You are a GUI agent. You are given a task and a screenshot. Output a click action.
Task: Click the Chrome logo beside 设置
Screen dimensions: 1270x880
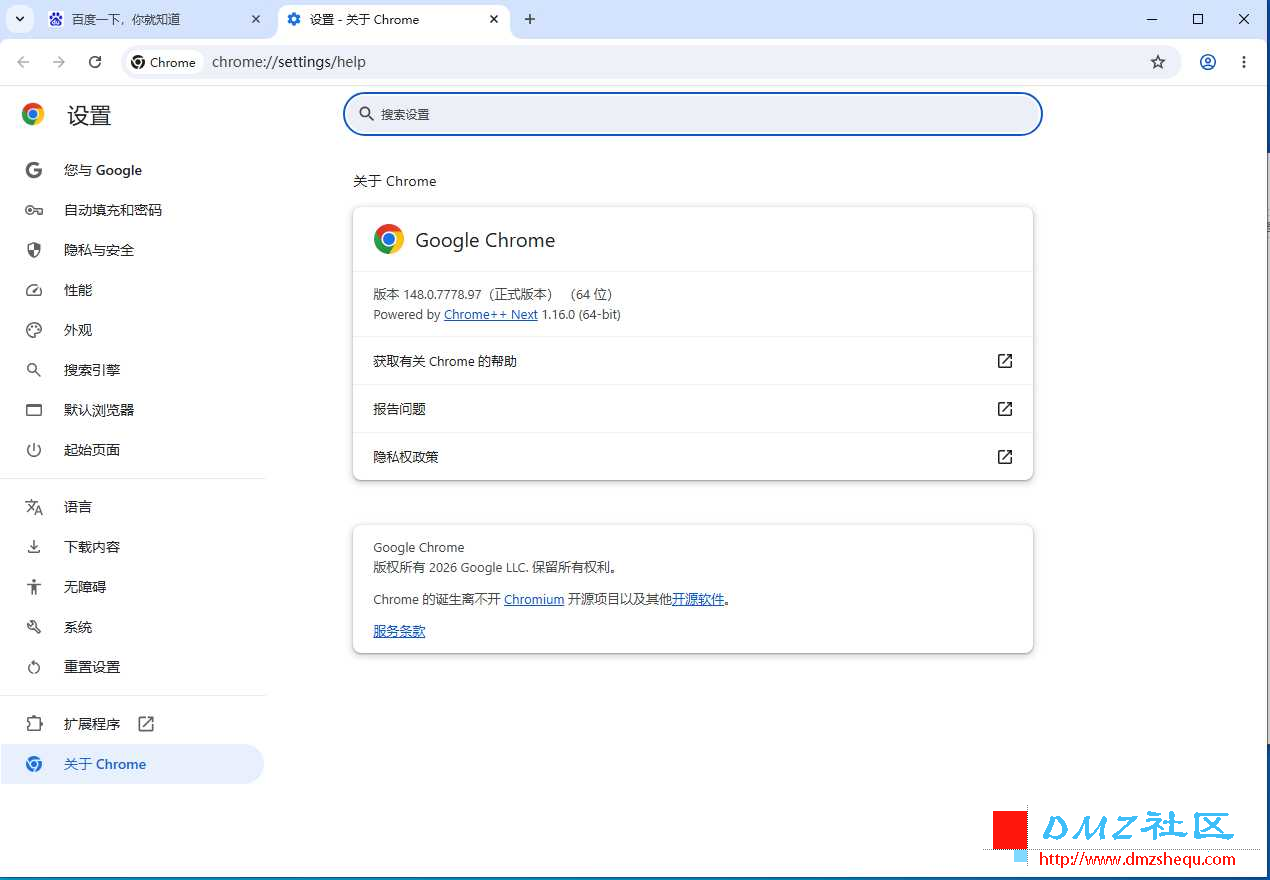click(33, 114)
